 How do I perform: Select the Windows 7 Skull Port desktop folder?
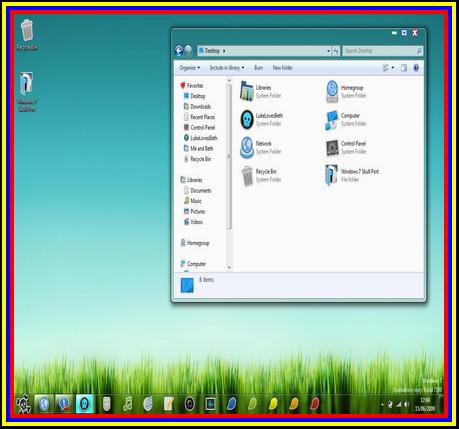pos(27,91)
